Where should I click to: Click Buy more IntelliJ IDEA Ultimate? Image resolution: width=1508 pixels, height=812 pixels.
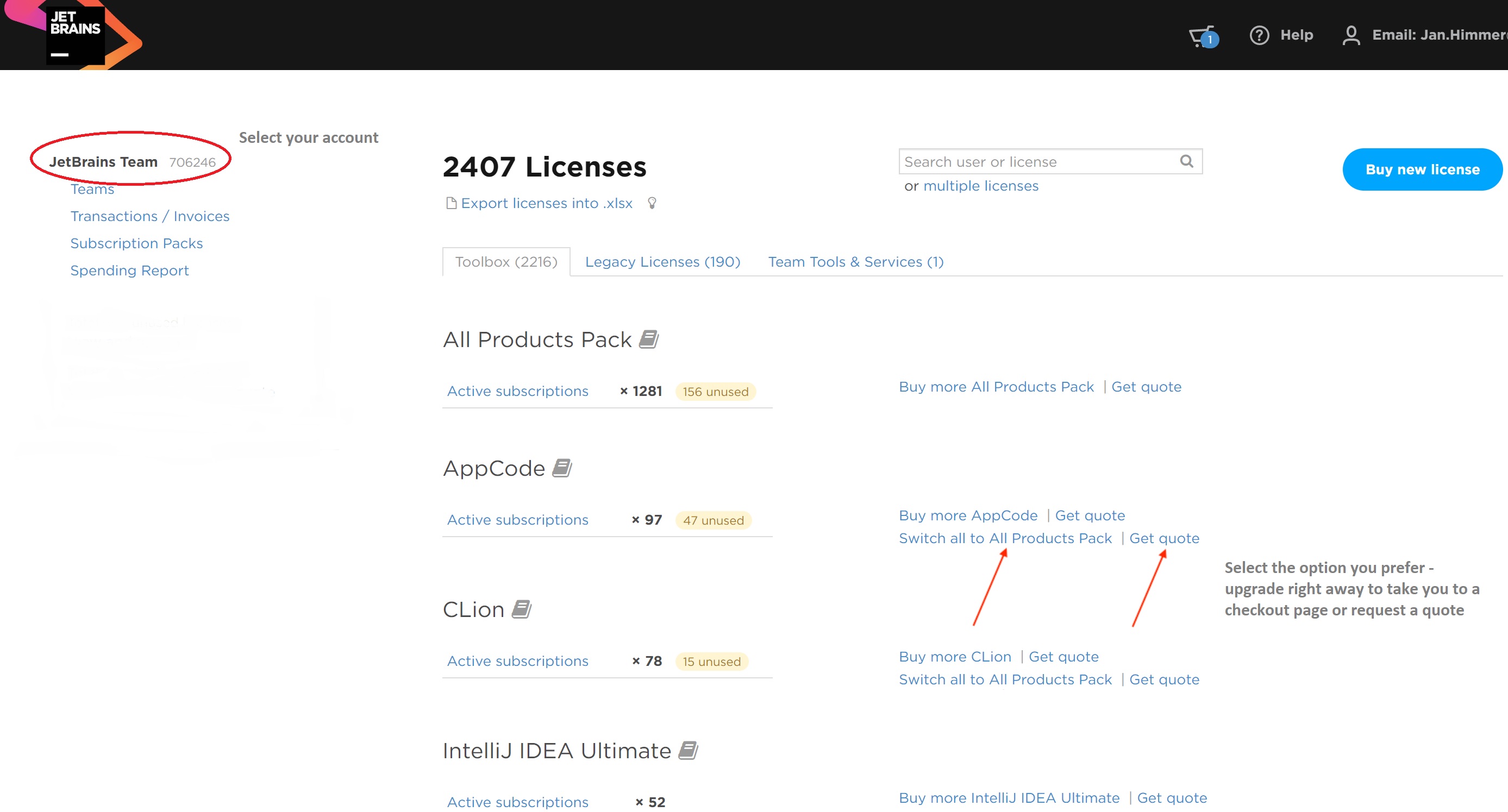[x=1009, y=797]
